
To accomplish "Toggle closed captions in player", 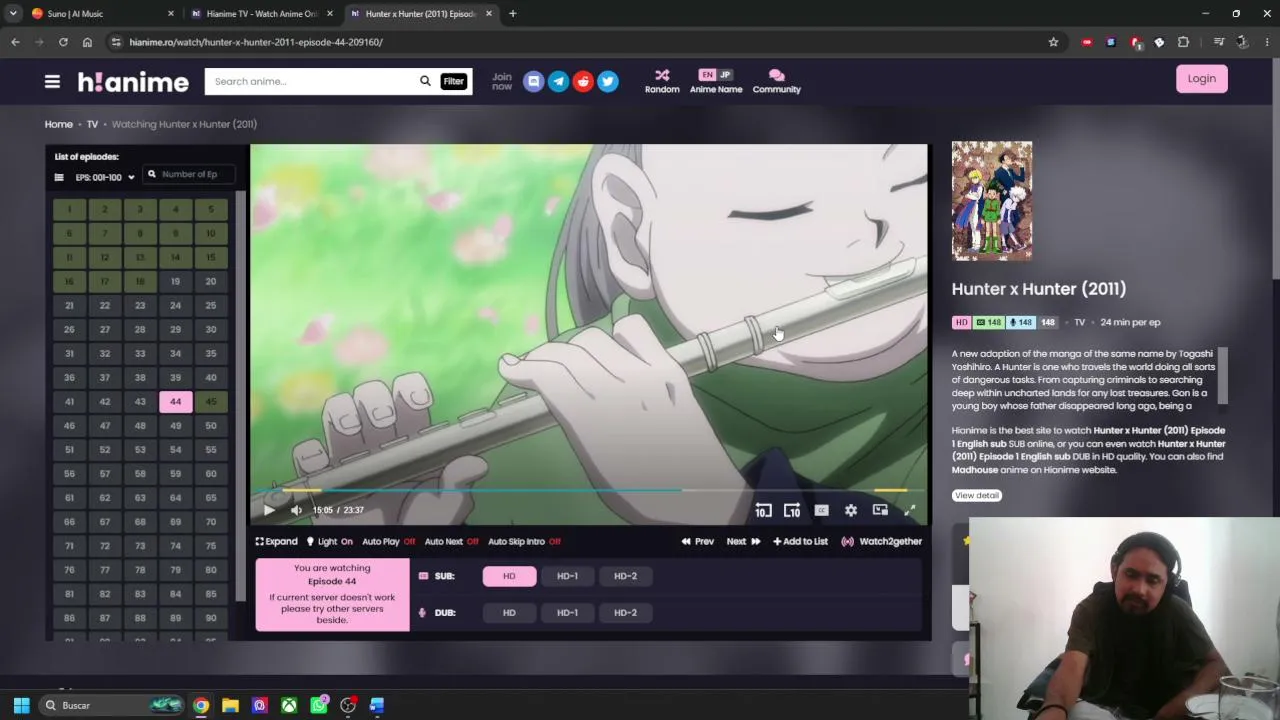I will click(x=821, y=510).
